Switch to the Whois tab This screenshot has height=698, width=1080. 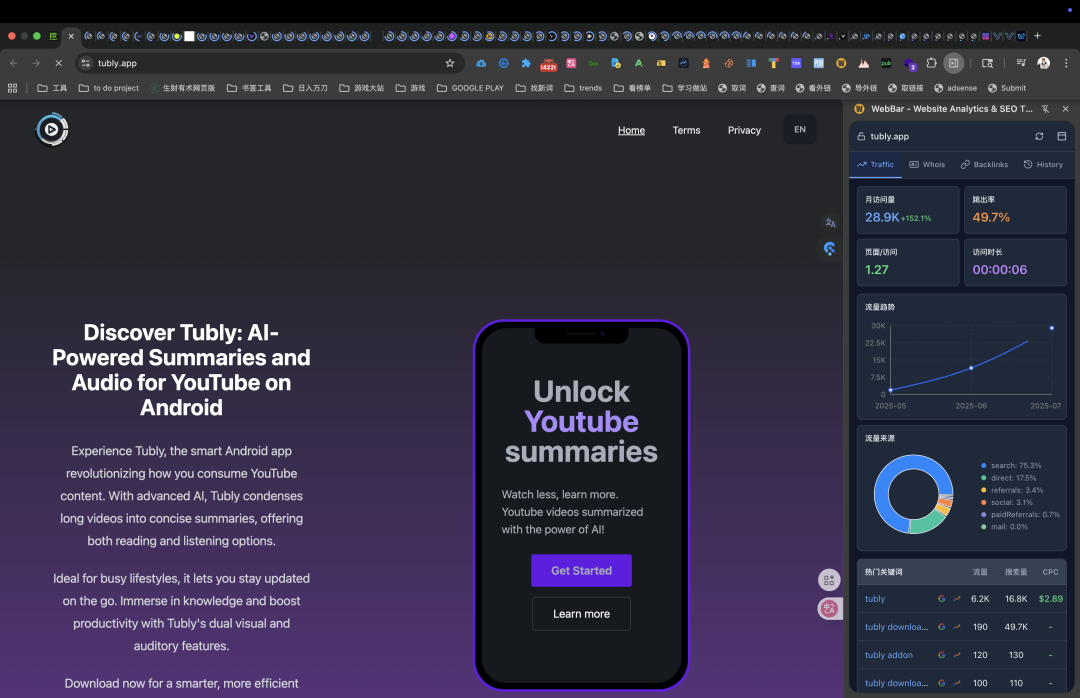[x=927, y=165]
